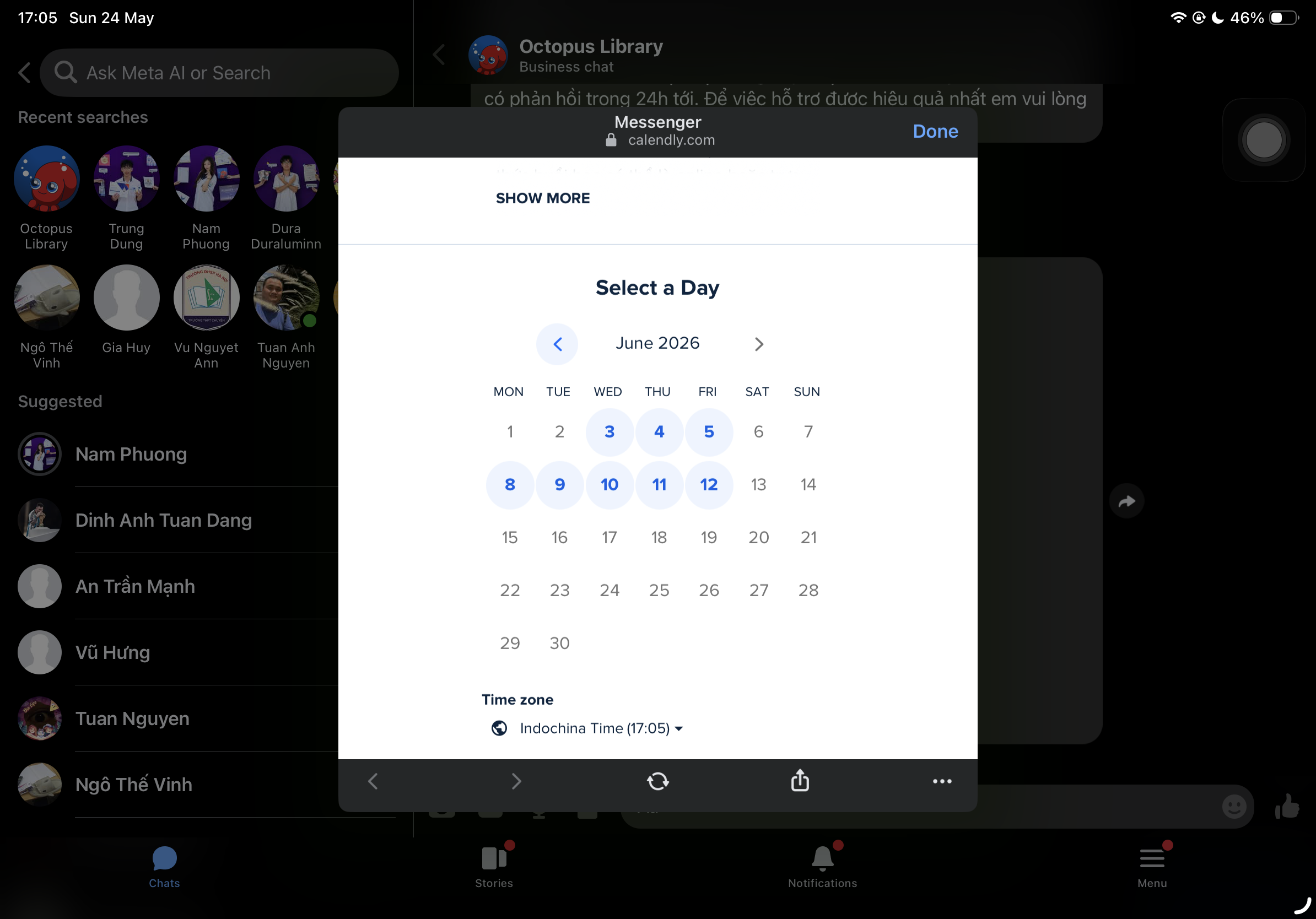Pick June 4 on the calendar

659,432
